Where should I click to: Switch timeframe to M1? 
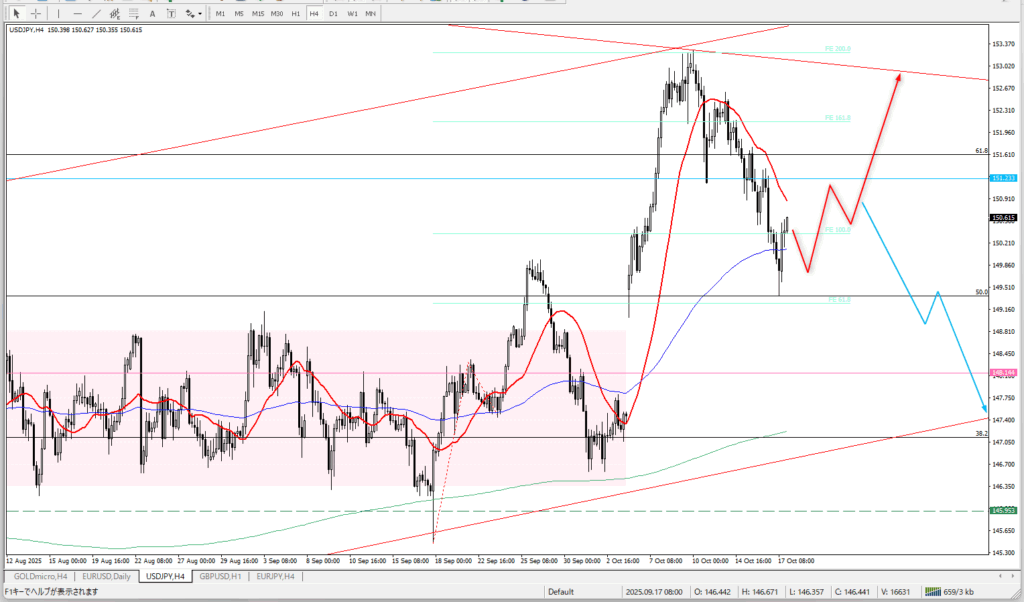pos(221,13)
